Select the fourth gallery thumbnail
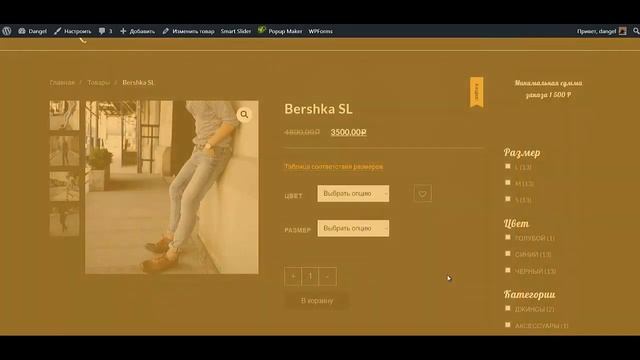 (64, 222)
